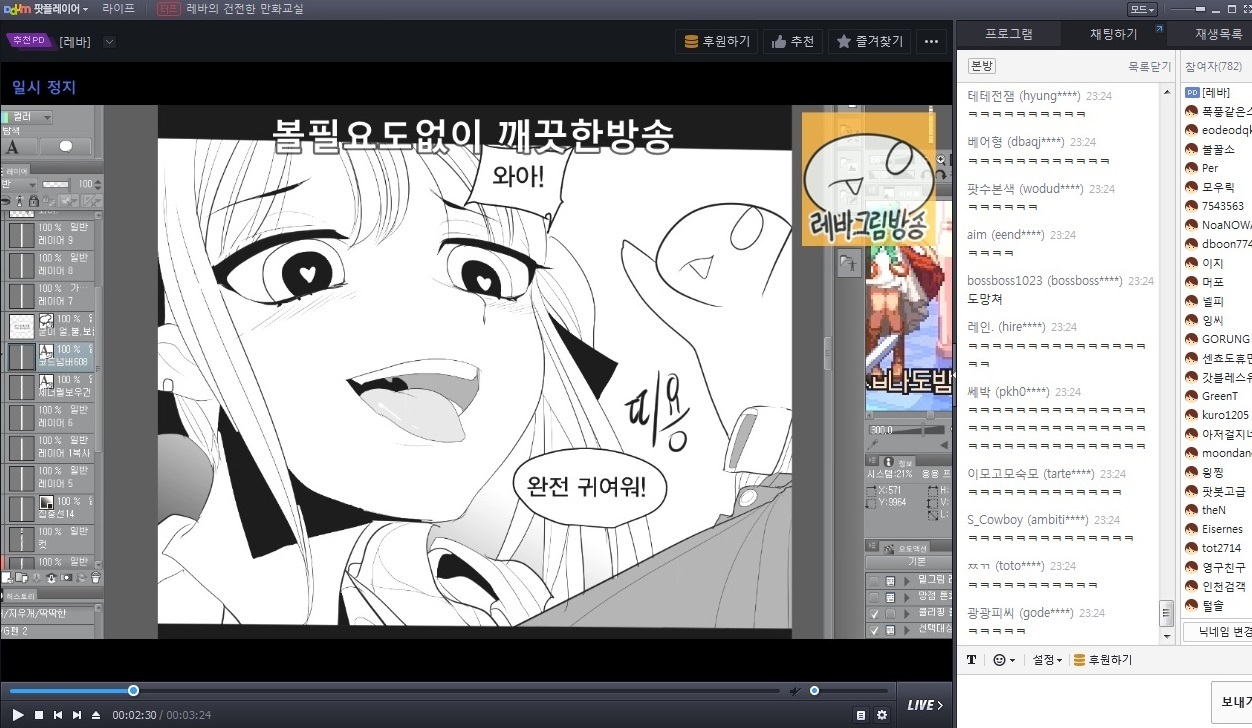Switch to the 프로그램 tab

point(1008,34)
